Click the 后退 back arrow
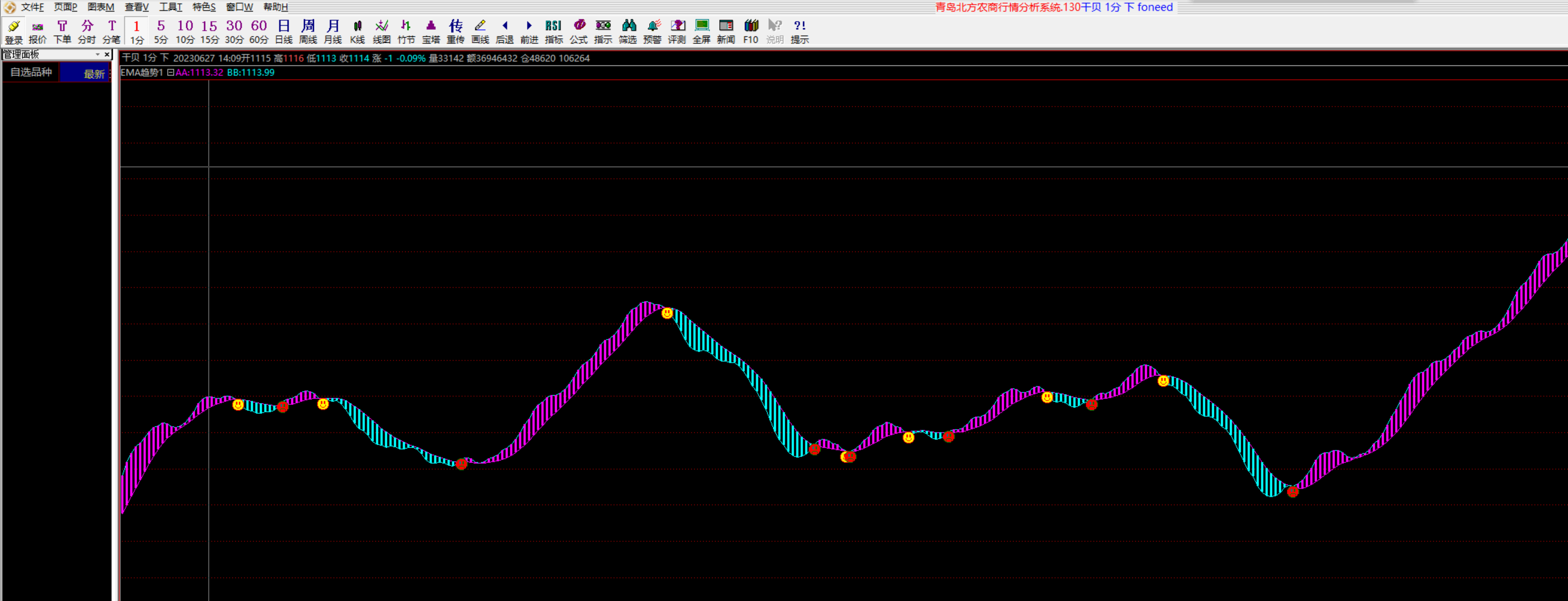Viewport: 1568px width, 601px height. point(505,32)
